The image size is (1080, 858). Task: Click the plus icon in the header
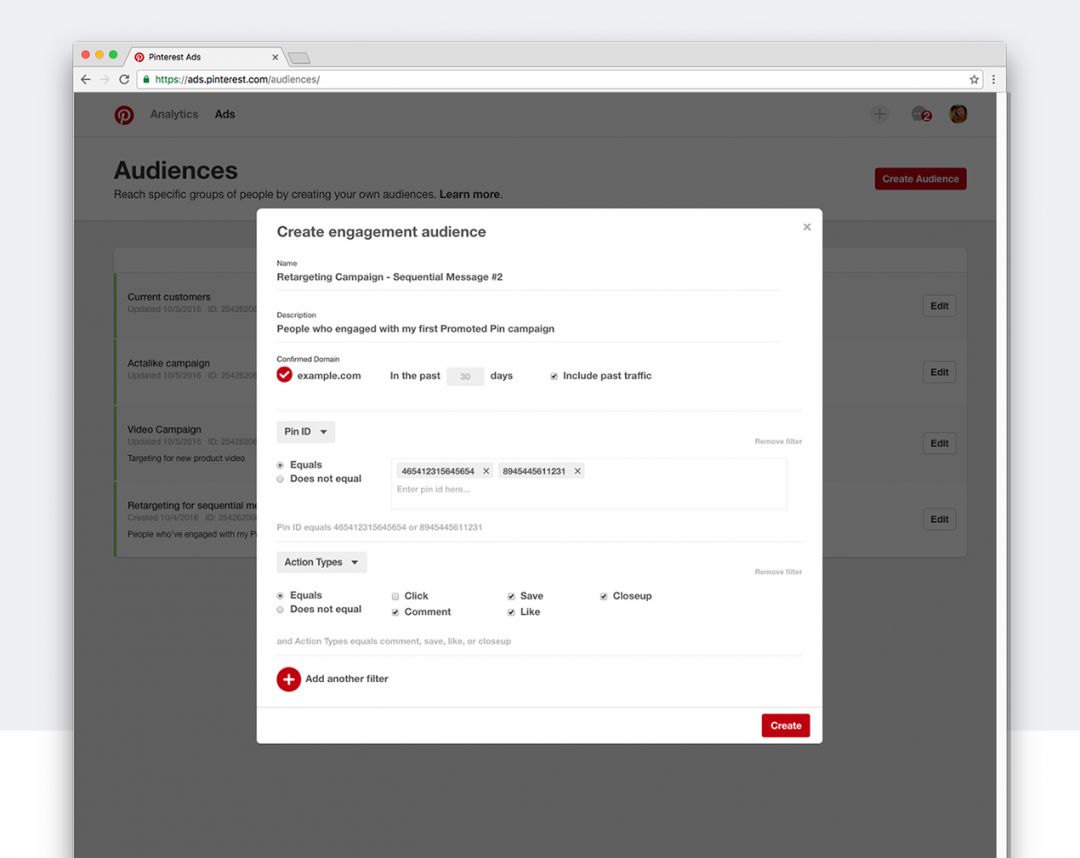[x=879, y=114]
